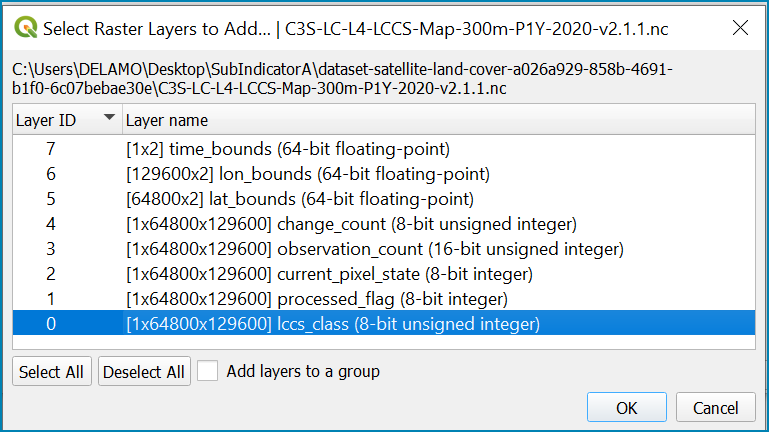Select the change_count layer row
The image size is (769, 432).
pos(384,224)
